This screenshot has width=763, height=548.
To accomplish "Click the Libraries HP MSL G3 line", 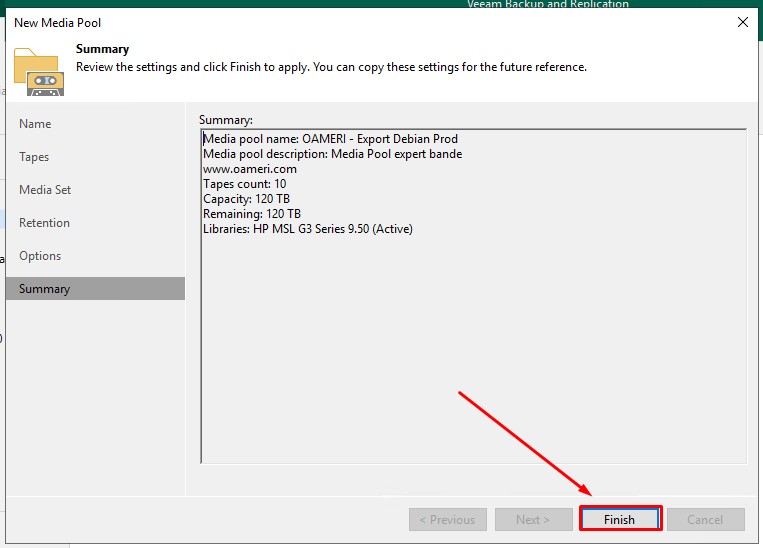I will (x=307, y=229).
